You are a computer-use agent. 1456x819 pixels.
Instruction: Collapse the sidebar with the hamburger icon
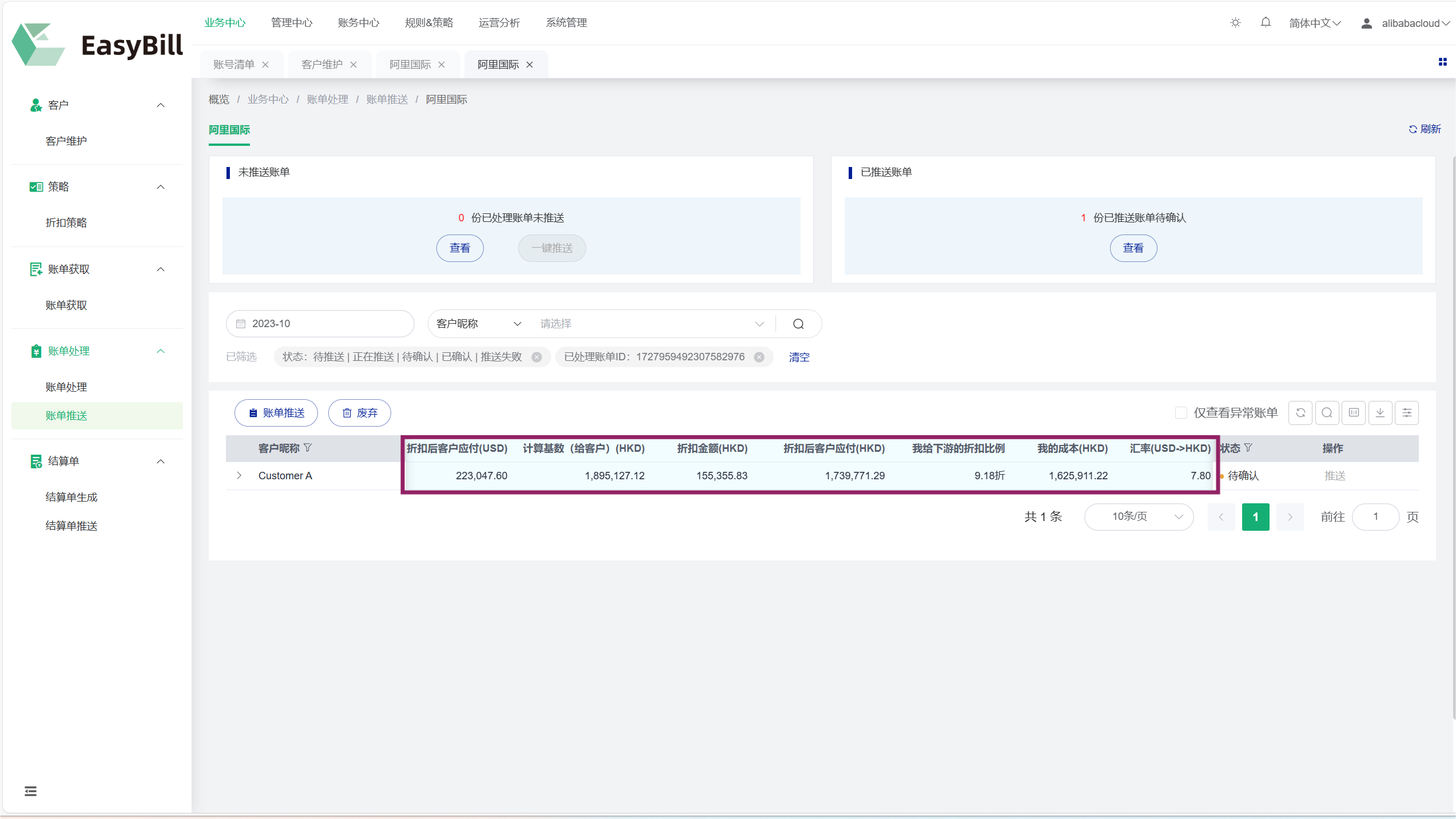31,791
